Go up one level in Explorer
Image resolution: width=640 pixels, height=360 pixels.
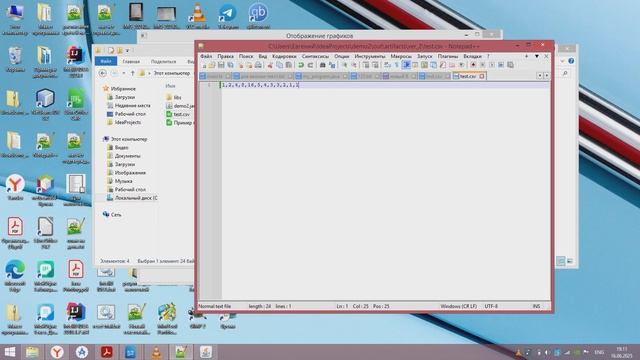[x=132, y=73]
